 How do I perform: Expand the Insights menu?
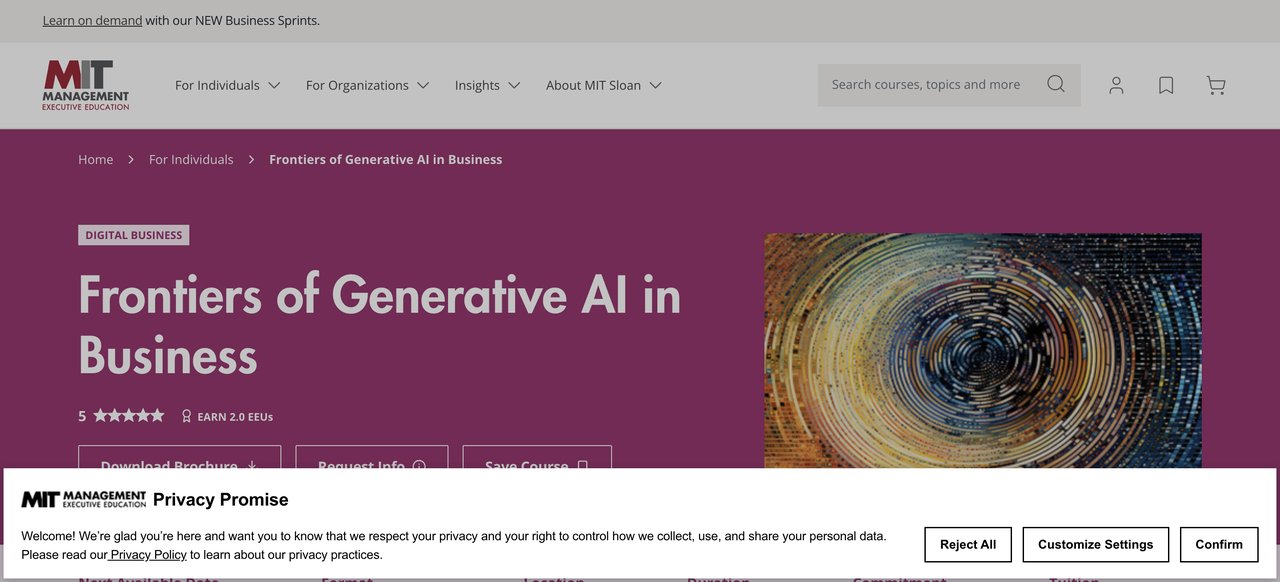(x=487, y=85)
